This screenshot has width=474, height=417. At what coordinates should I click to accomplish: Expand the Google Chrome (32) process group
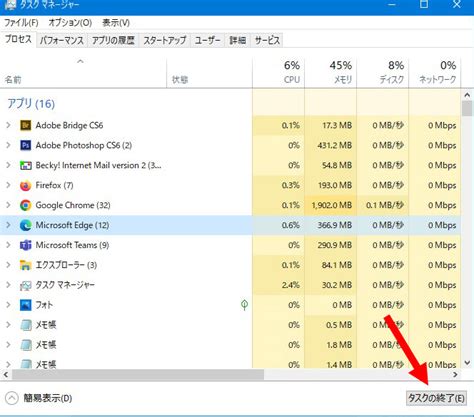tap(8, 205)
